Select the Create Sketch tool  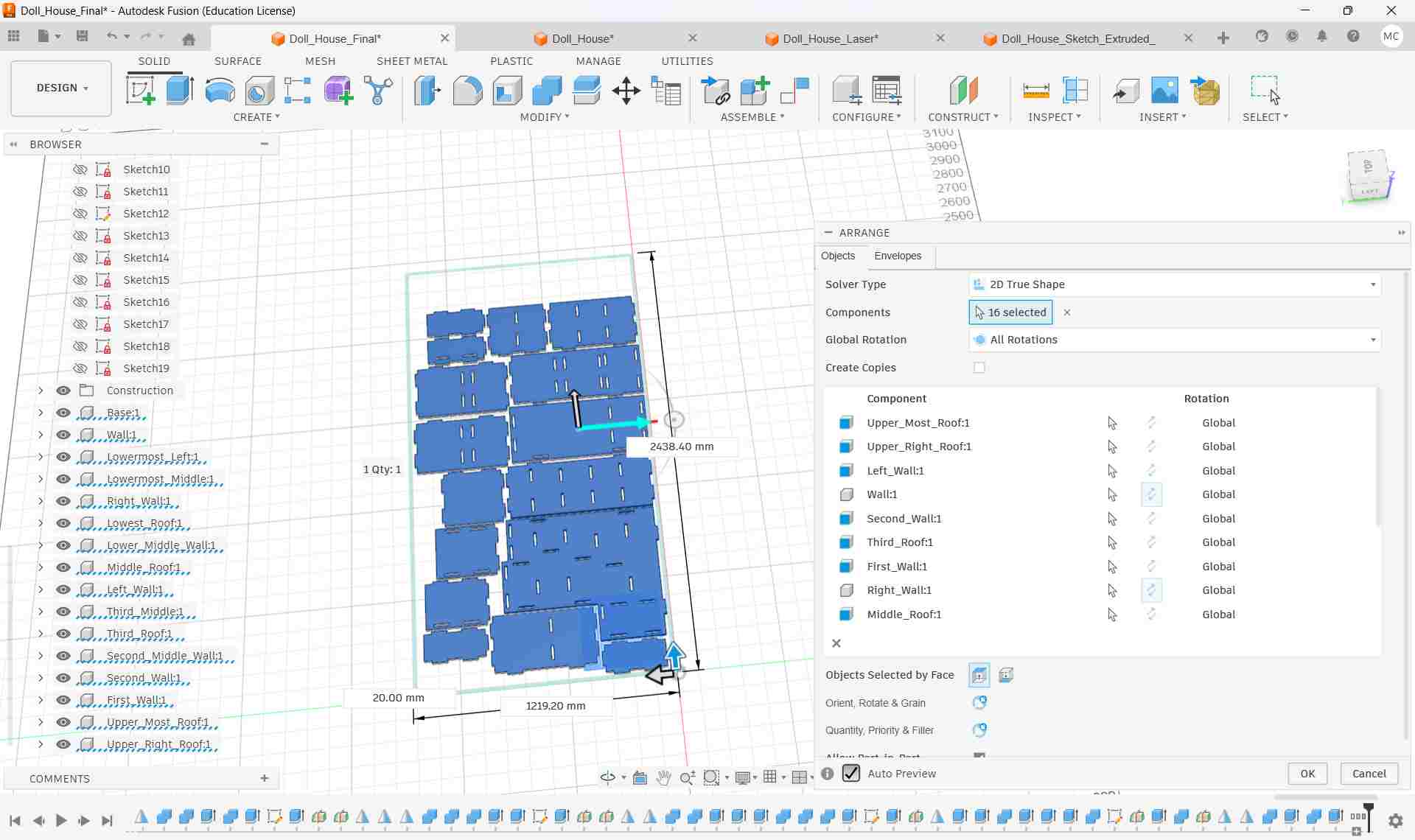pyautogui.click(x=140, y=91)
